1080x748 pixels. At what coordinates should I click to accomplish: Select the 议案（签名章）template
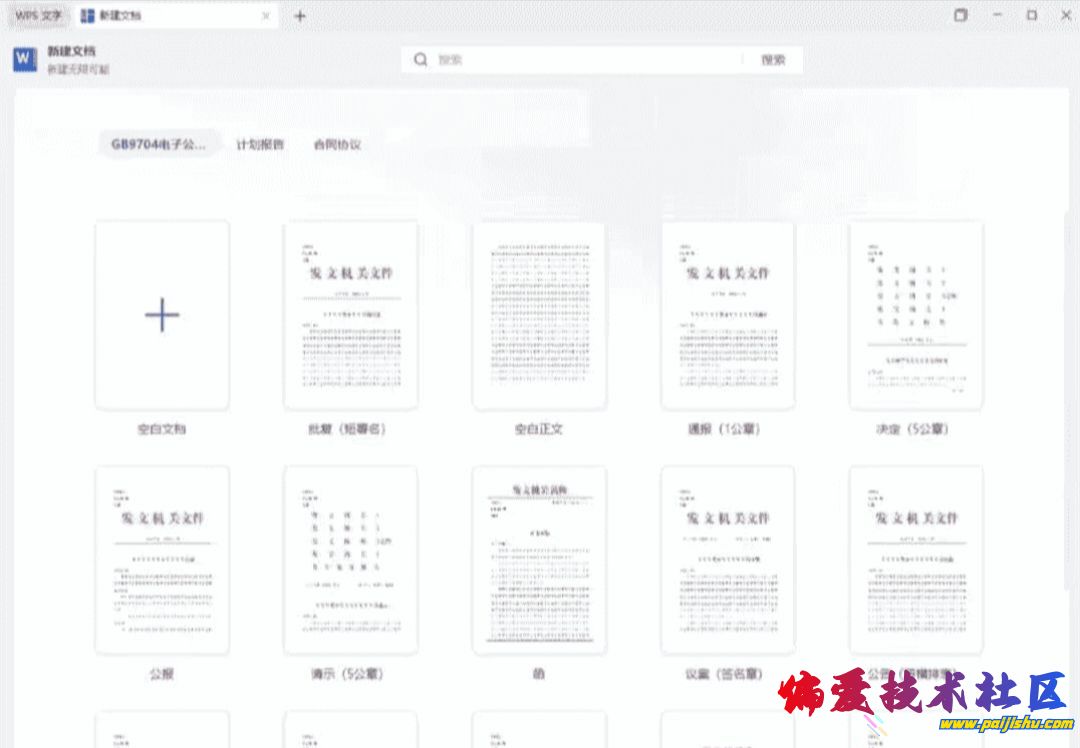(x=727, y=560)
